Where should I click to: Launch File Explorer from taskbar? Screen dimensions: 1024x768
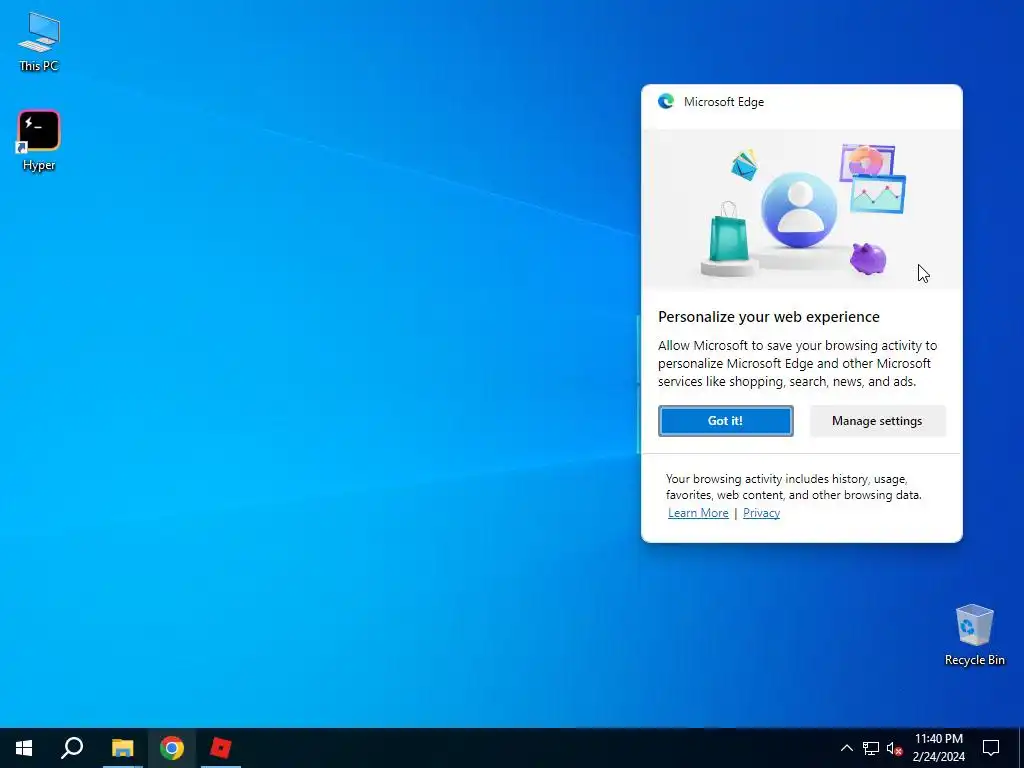click(x=122, y=748)
